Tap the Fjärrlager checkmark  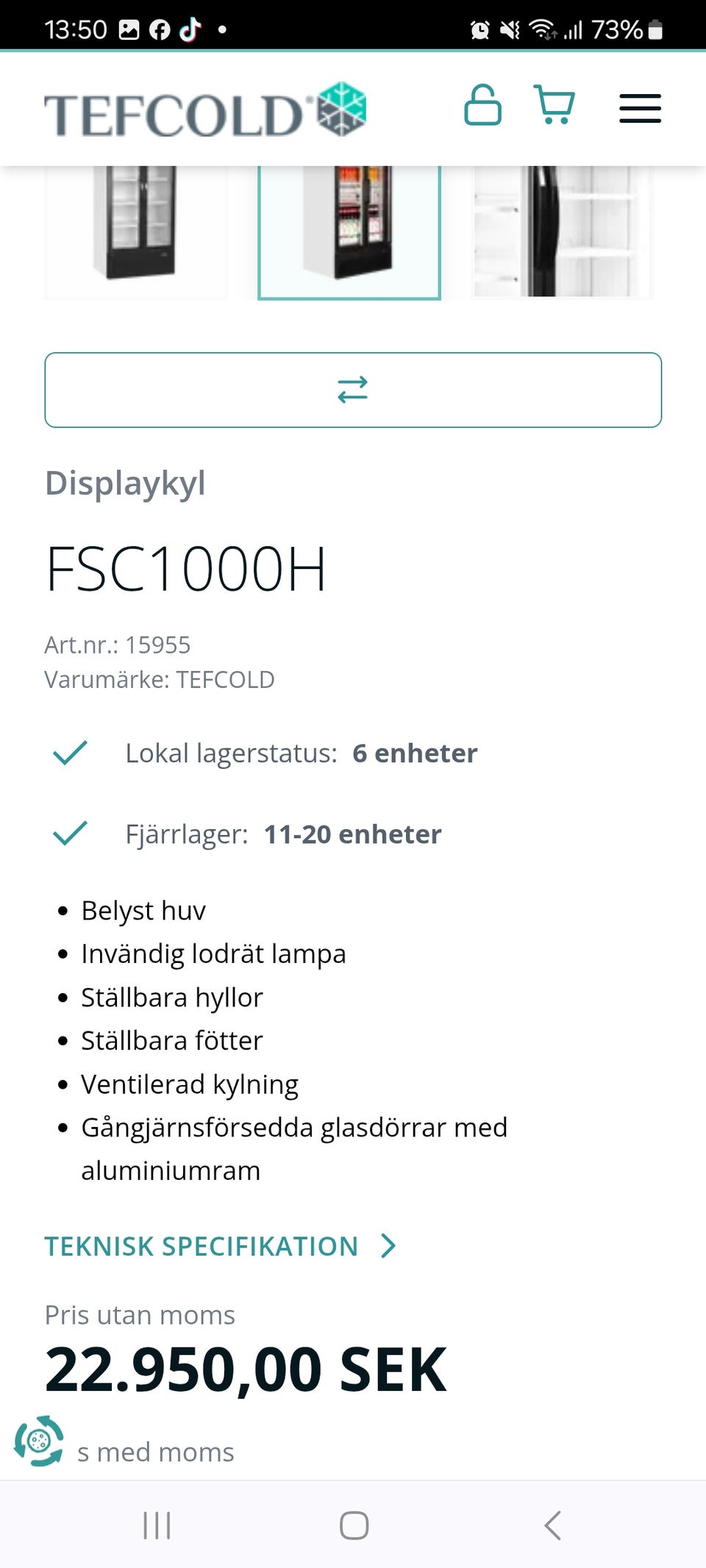[x=71, y=834]
